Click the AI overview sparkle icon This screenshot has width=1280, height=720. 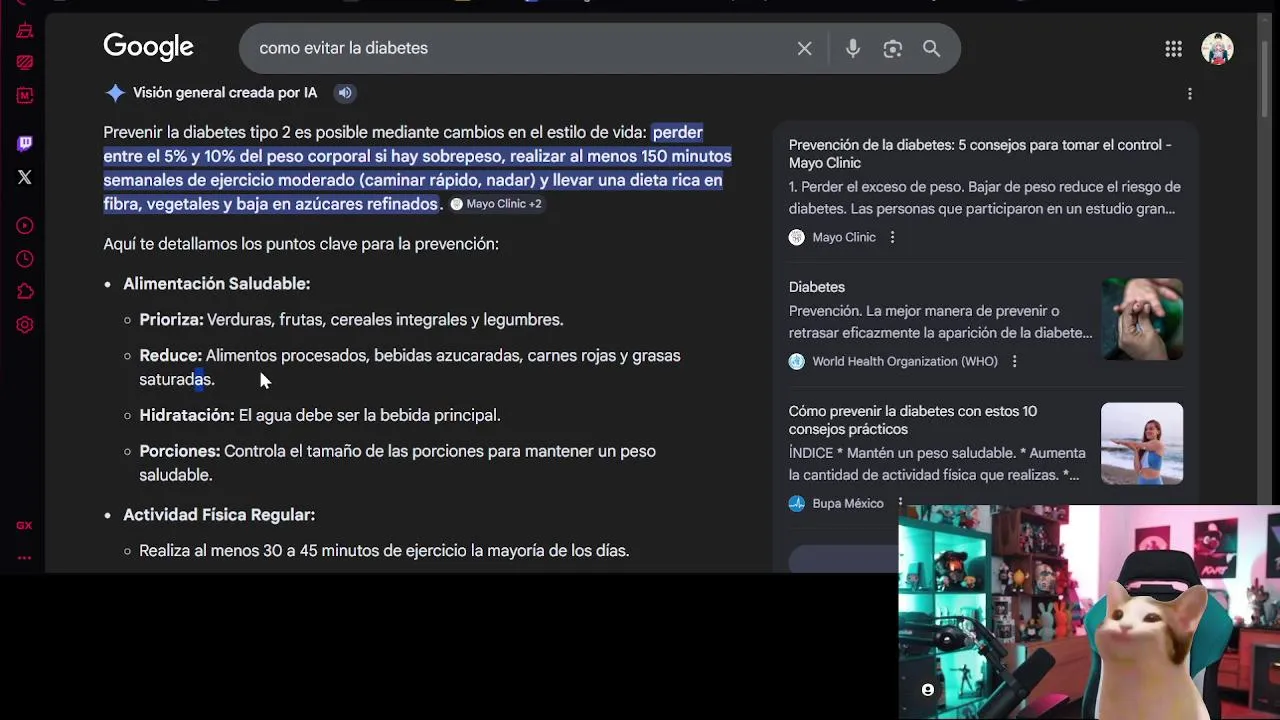[115, 93]
